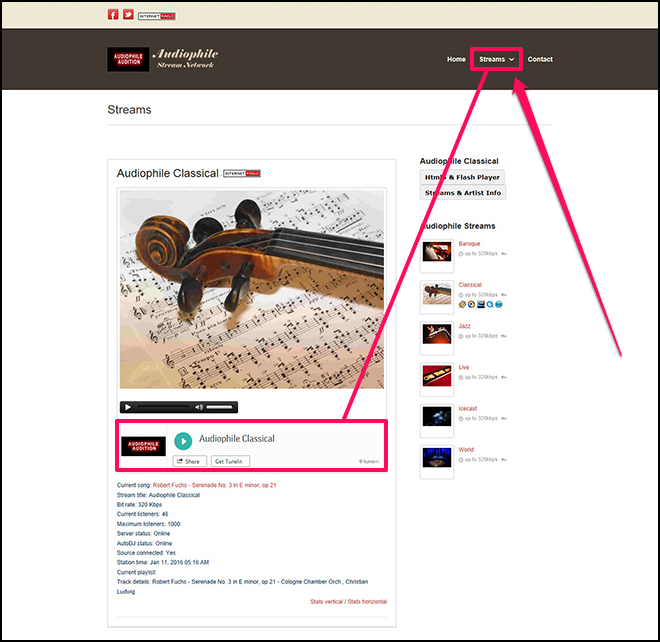Click the third player icon under Classical
The image size is (660, 642).
tap(481, 304)
